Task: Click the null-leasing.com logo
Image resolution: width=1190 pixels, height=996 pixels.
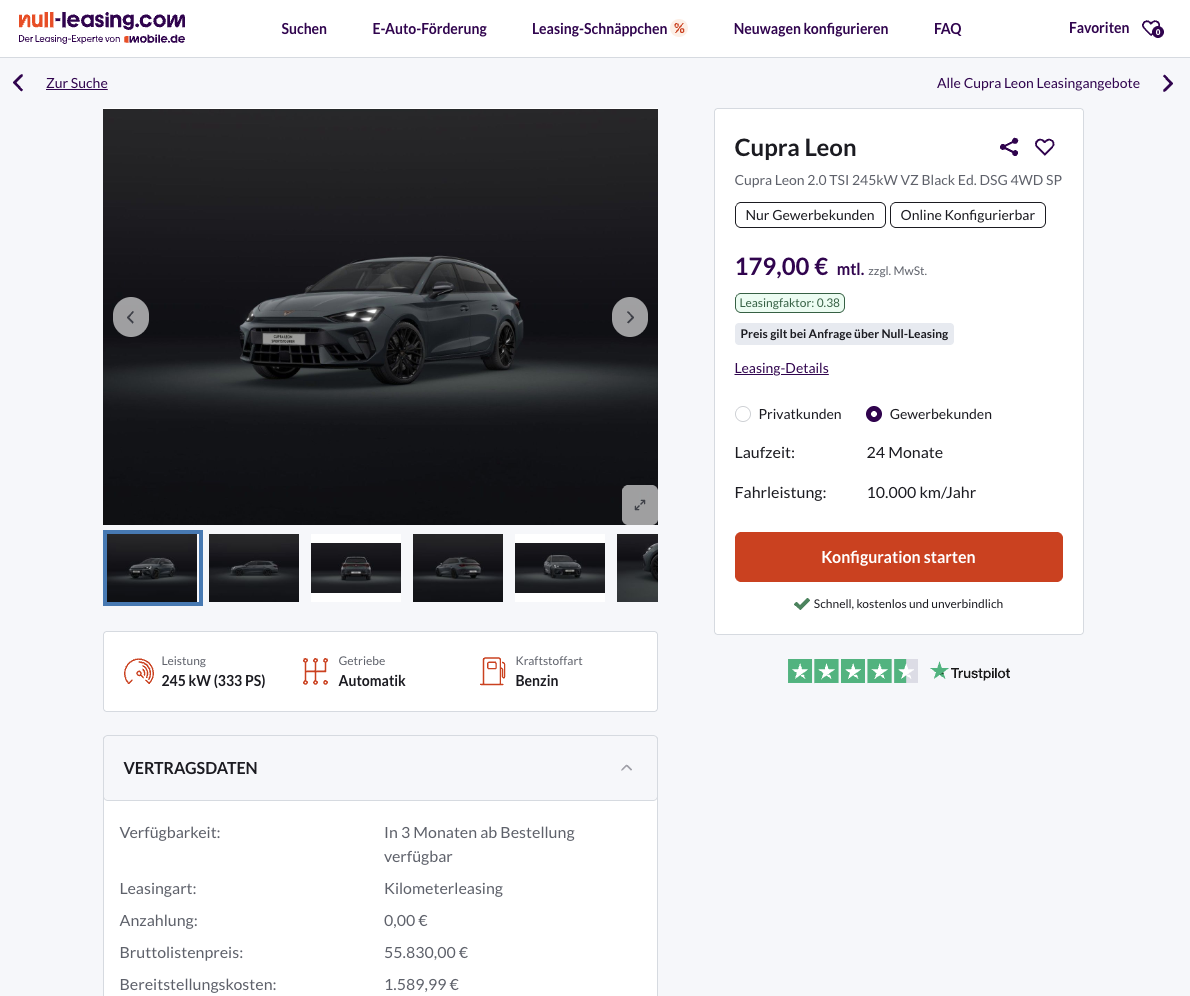Action: point(102,27)
